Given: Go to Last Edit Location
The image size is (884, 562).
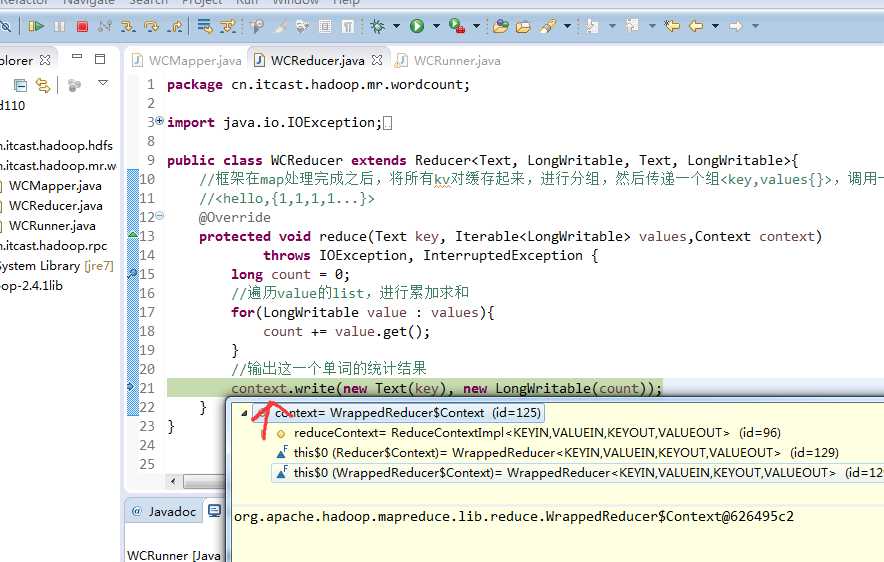Looking at the screenshot, I should (672, 26).
